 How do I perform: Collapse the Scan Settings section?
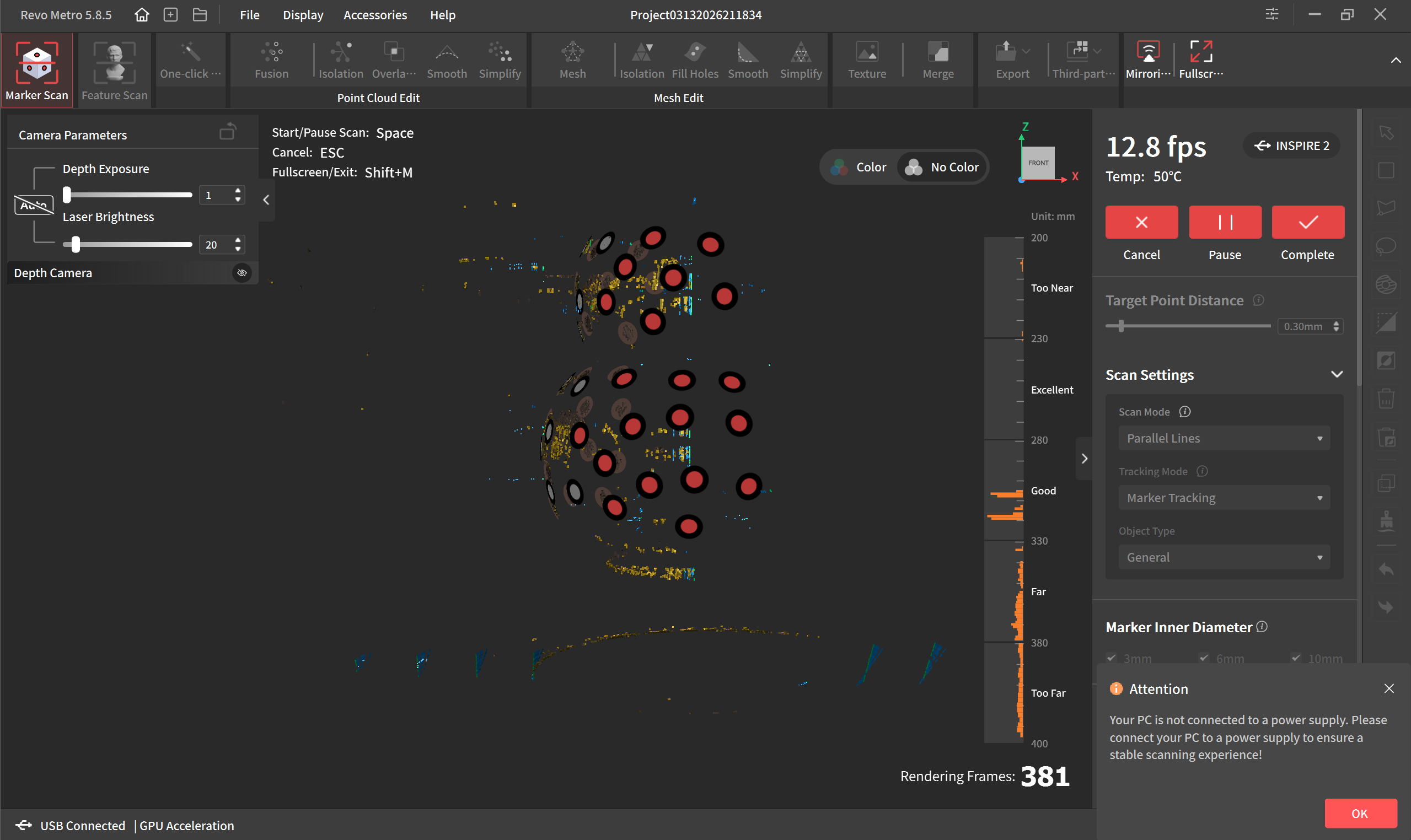1336,374
